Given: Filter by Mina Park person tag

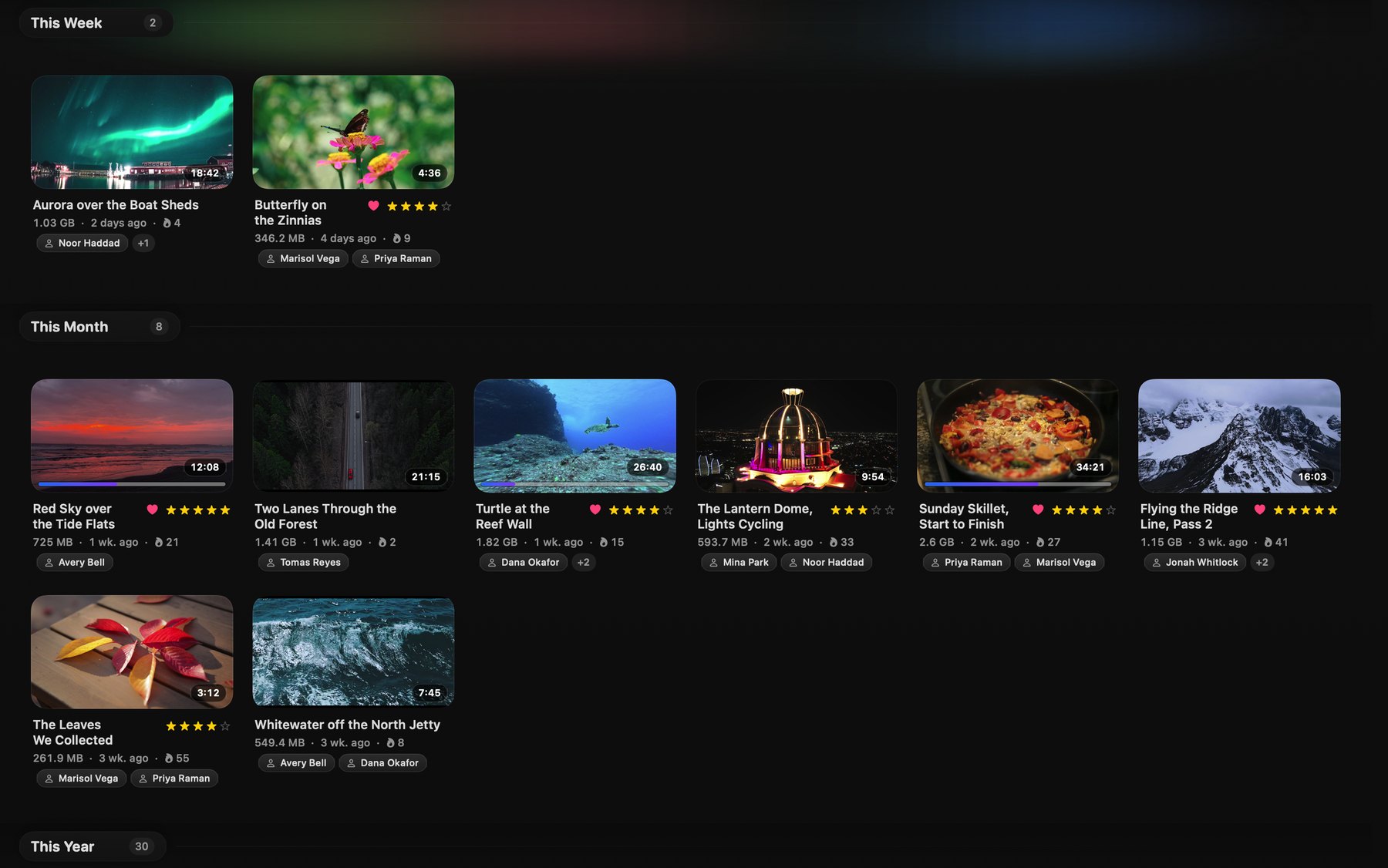Looking at the screenshot, I should point(739,562).
